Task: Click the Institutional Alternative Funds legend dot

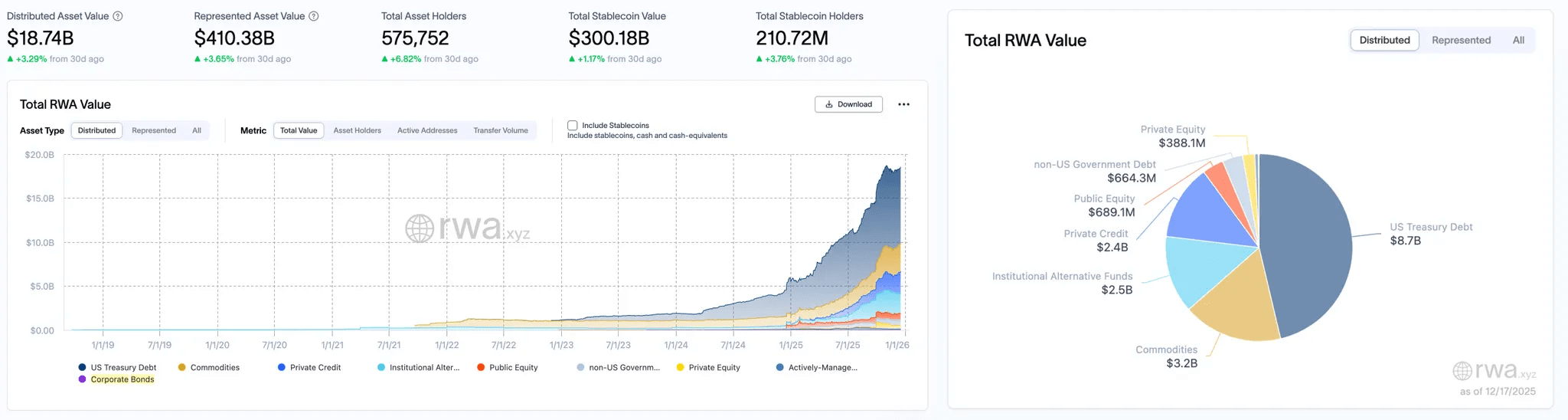Action: pyautogui.click(x=381, y=368)
